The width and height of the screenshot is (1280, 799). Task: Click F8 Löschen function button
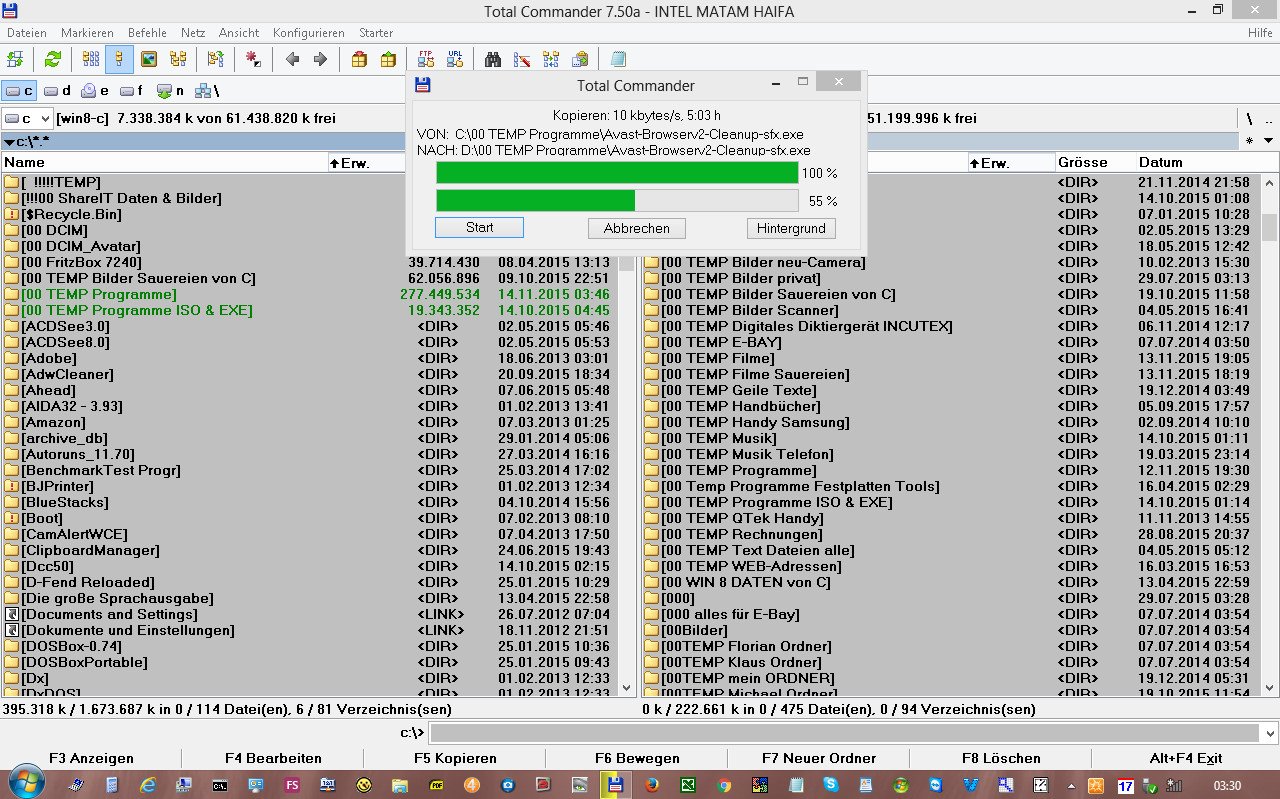coord(1001,758)
